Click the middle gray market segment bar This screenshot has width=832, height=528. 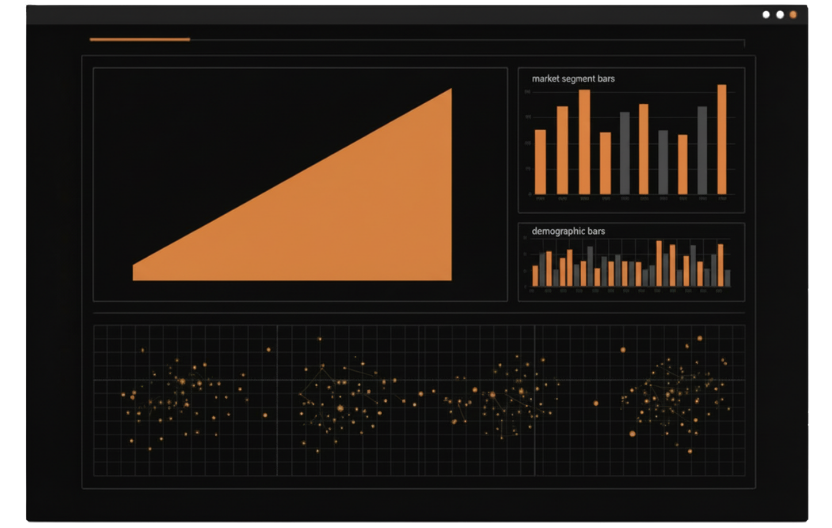coord(663,162)
